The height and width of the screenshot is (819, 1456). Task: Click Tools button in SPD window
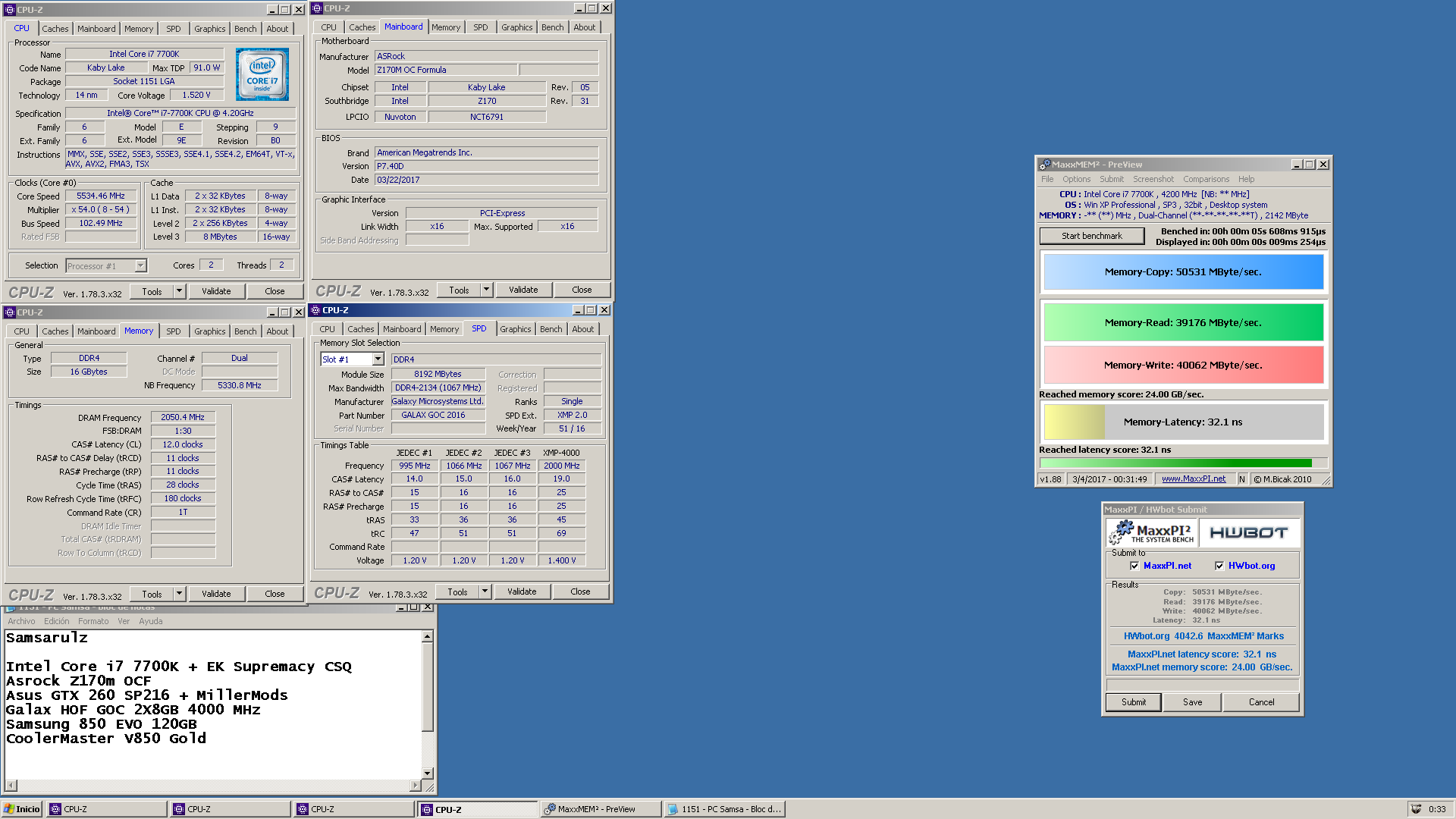pyautogui.click(x=457, y=591)
